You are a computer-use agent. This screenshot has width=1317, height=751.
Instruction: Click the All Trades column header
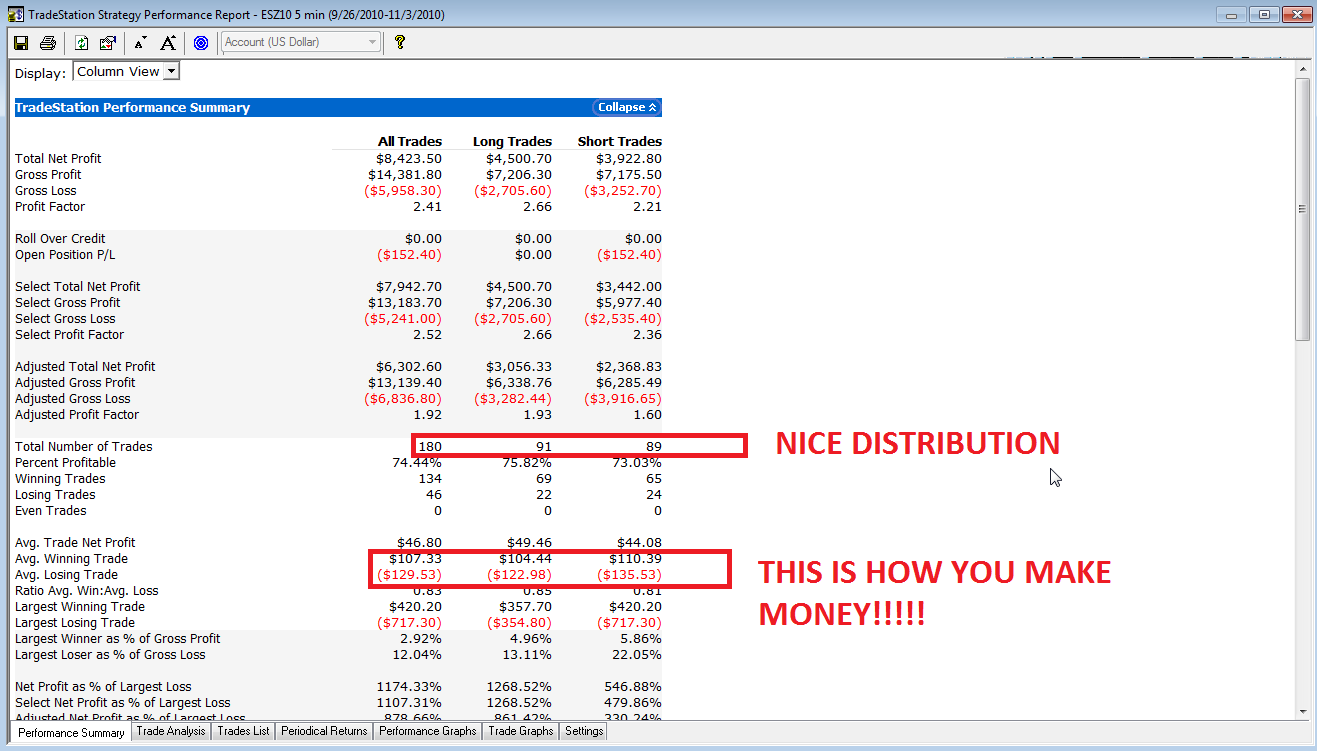409,142
